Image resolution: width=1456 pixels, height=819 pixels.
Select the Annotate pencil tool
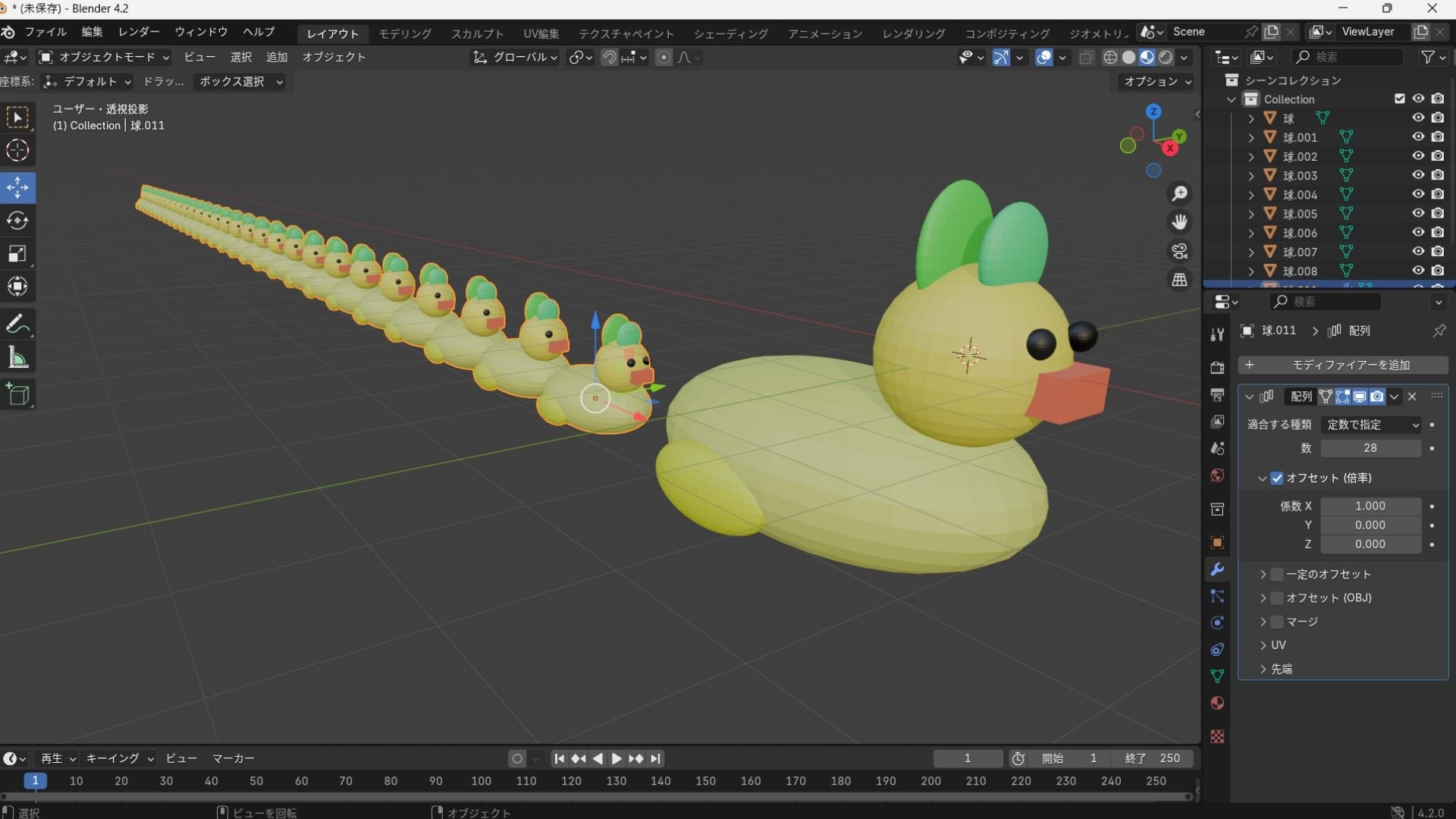tap(17, 325)
